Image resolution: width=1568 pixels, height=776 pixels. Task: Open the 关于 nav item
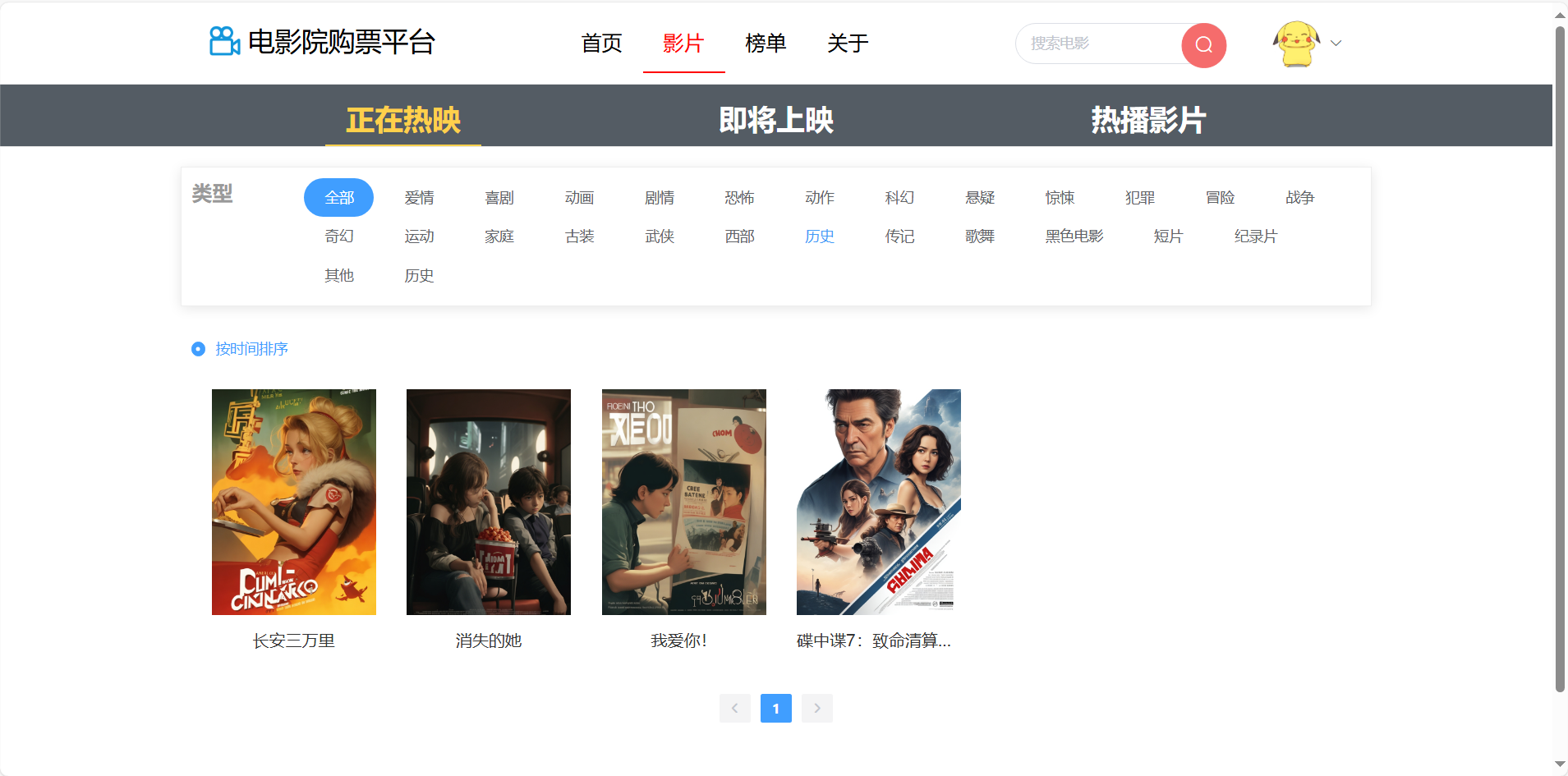(x=848, y=44)
